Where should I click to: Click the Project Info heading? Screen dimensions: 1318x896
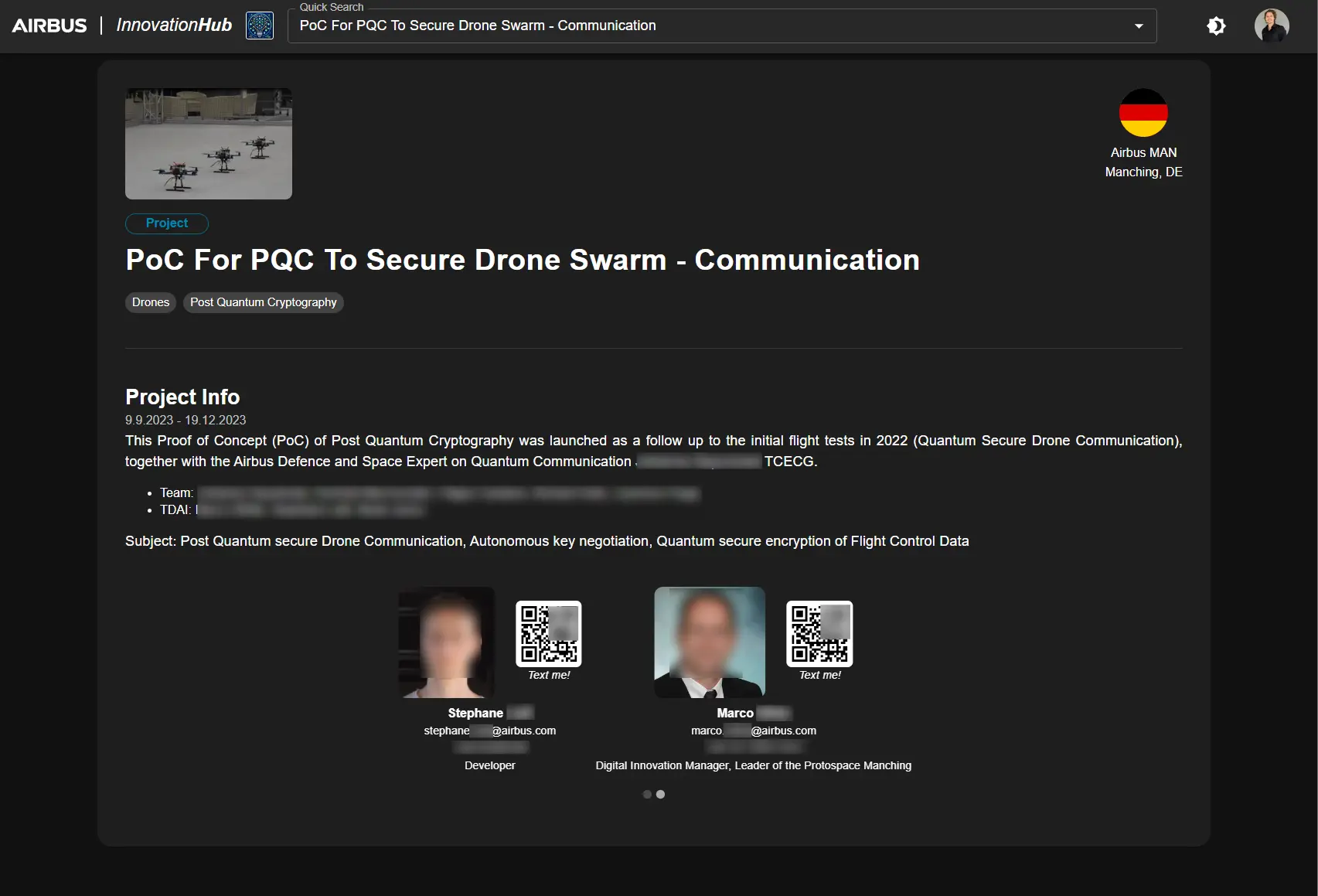pos(182,397)
